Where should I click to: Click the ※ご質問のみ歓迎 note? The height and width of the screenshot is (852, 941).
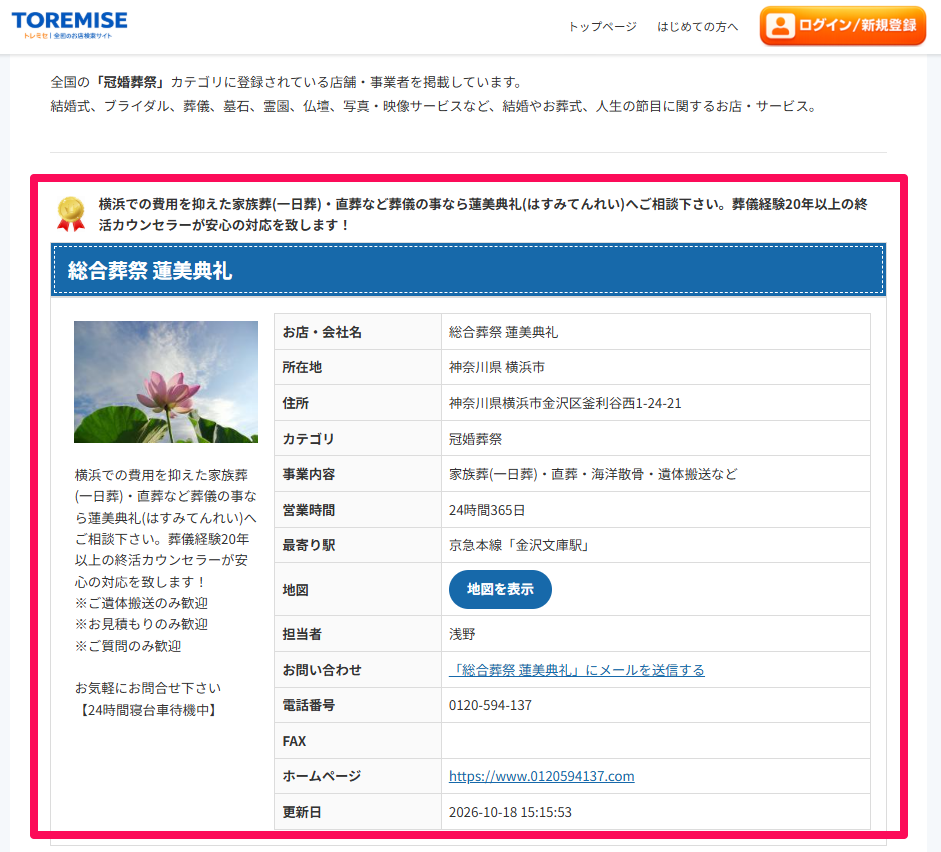(128, 646)
